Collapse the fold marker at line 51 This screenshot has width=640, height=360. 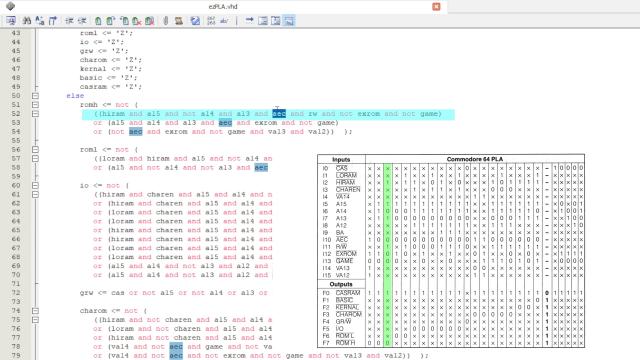36,105
